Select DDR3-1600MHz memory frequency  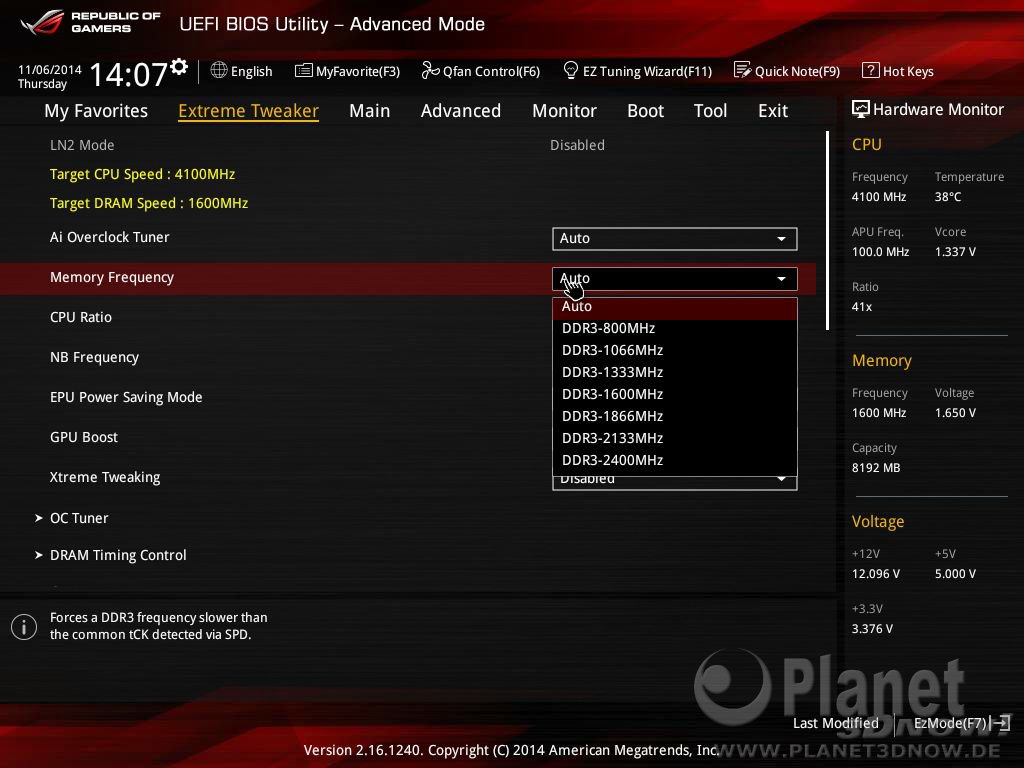(x=675, y=394)
